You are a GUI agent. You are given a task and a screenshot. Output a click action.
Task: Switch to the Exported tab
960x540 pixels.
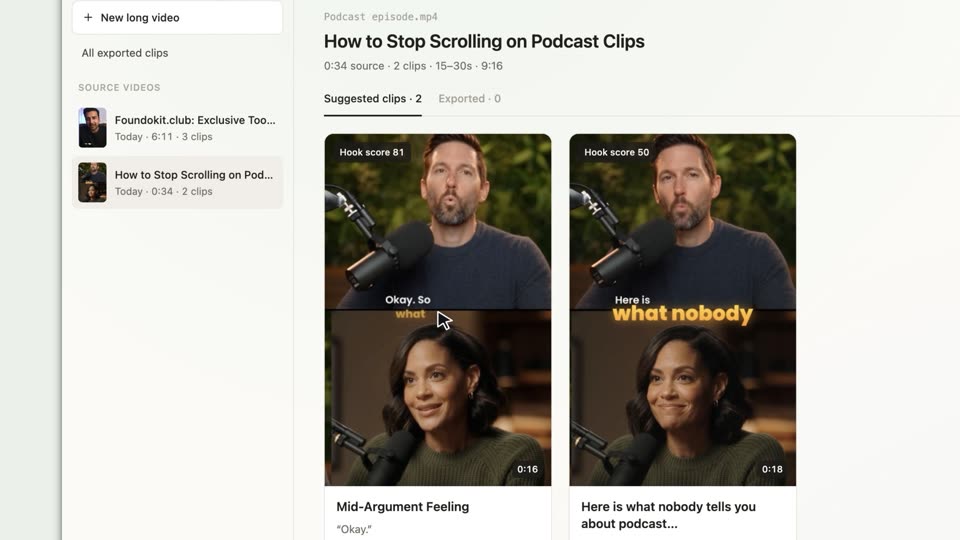pyautogui.click(x=469, y=99)
